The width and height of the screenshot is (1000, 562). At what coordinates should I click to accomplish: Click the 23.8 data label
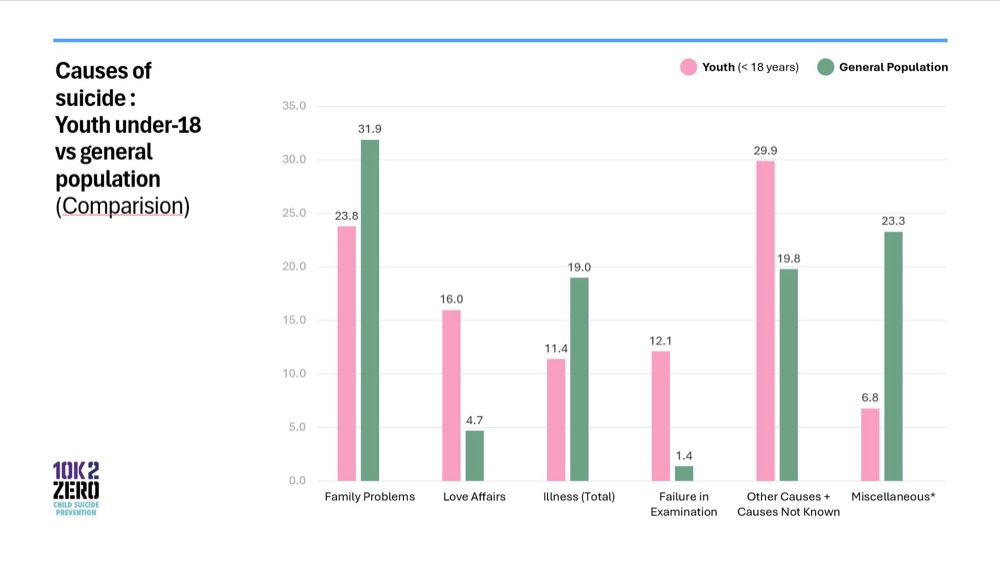[x=346, y=216]
